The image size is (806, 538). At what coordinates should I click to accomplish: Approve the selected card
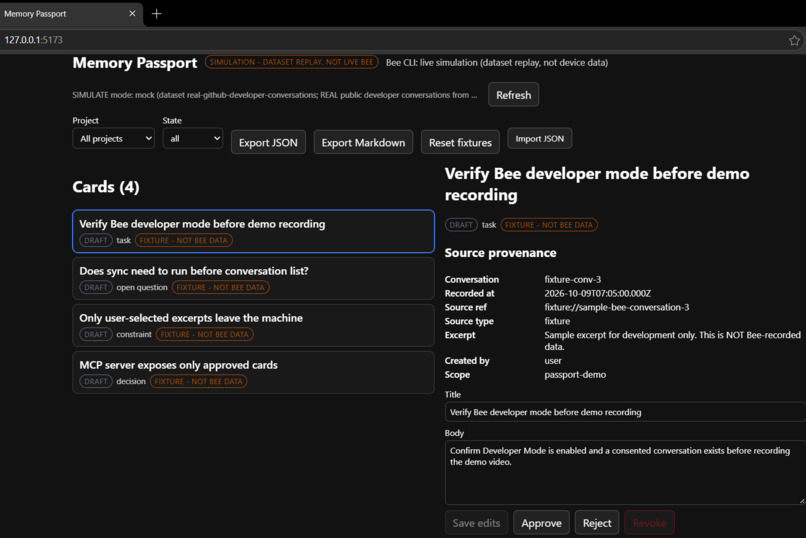coord(541,523)
